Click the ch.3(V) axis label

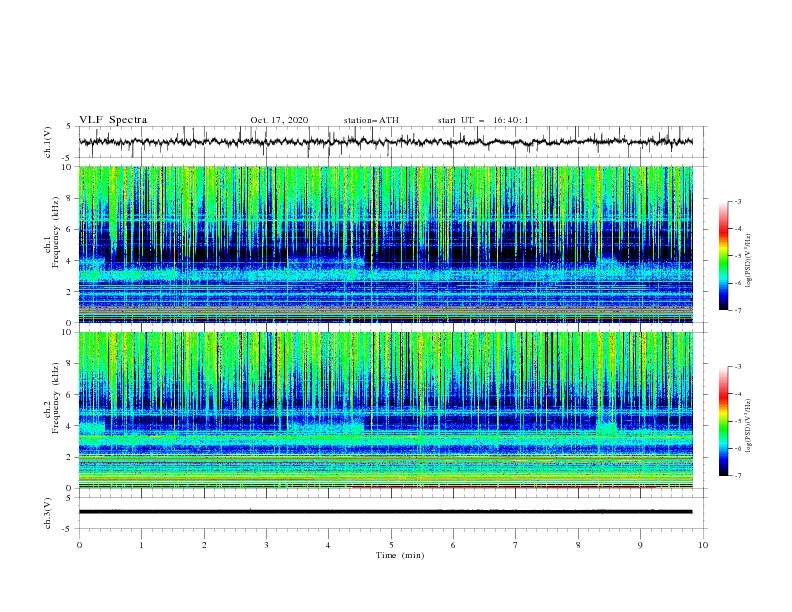coord(48,513)
